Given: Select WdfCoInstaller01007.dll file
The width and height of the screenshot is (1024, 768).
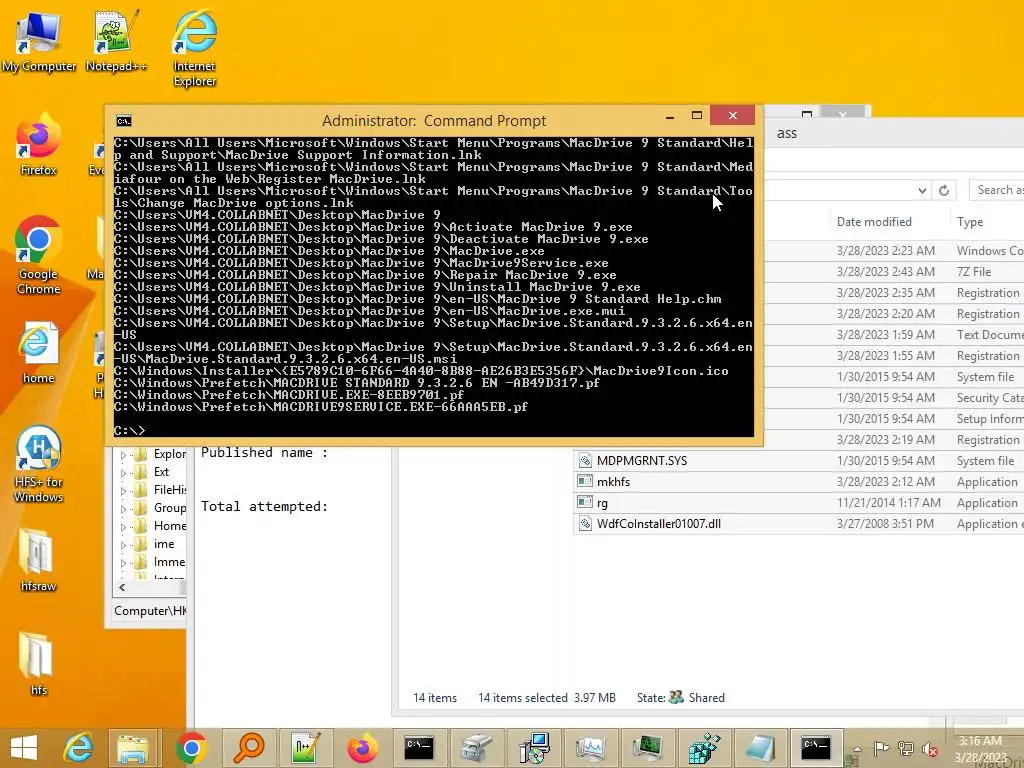Looking at the screenshot, I should tap(658, 524).
